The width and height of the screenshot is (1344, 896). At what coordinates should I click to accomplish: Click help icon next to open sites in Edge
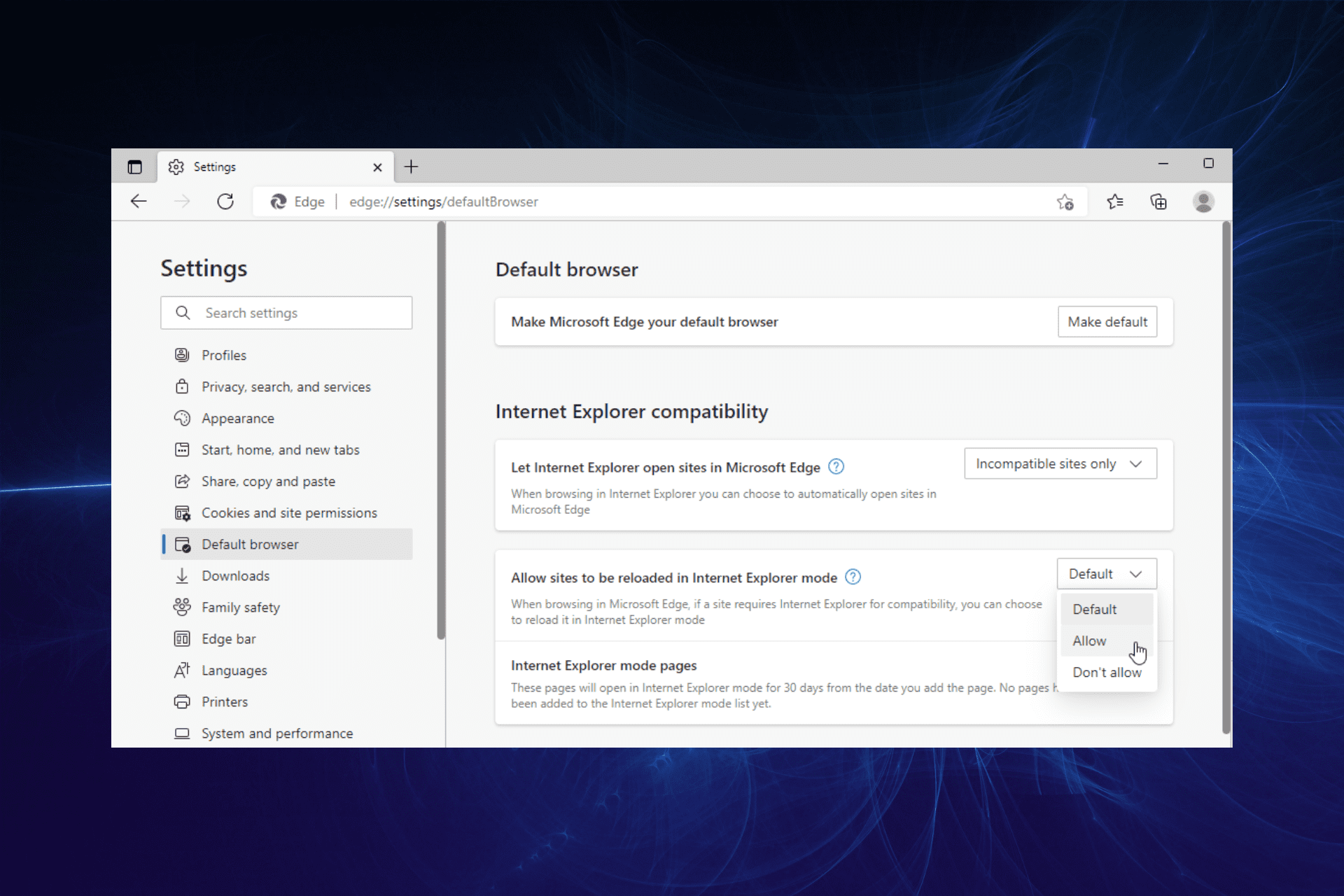pos(836,467)
